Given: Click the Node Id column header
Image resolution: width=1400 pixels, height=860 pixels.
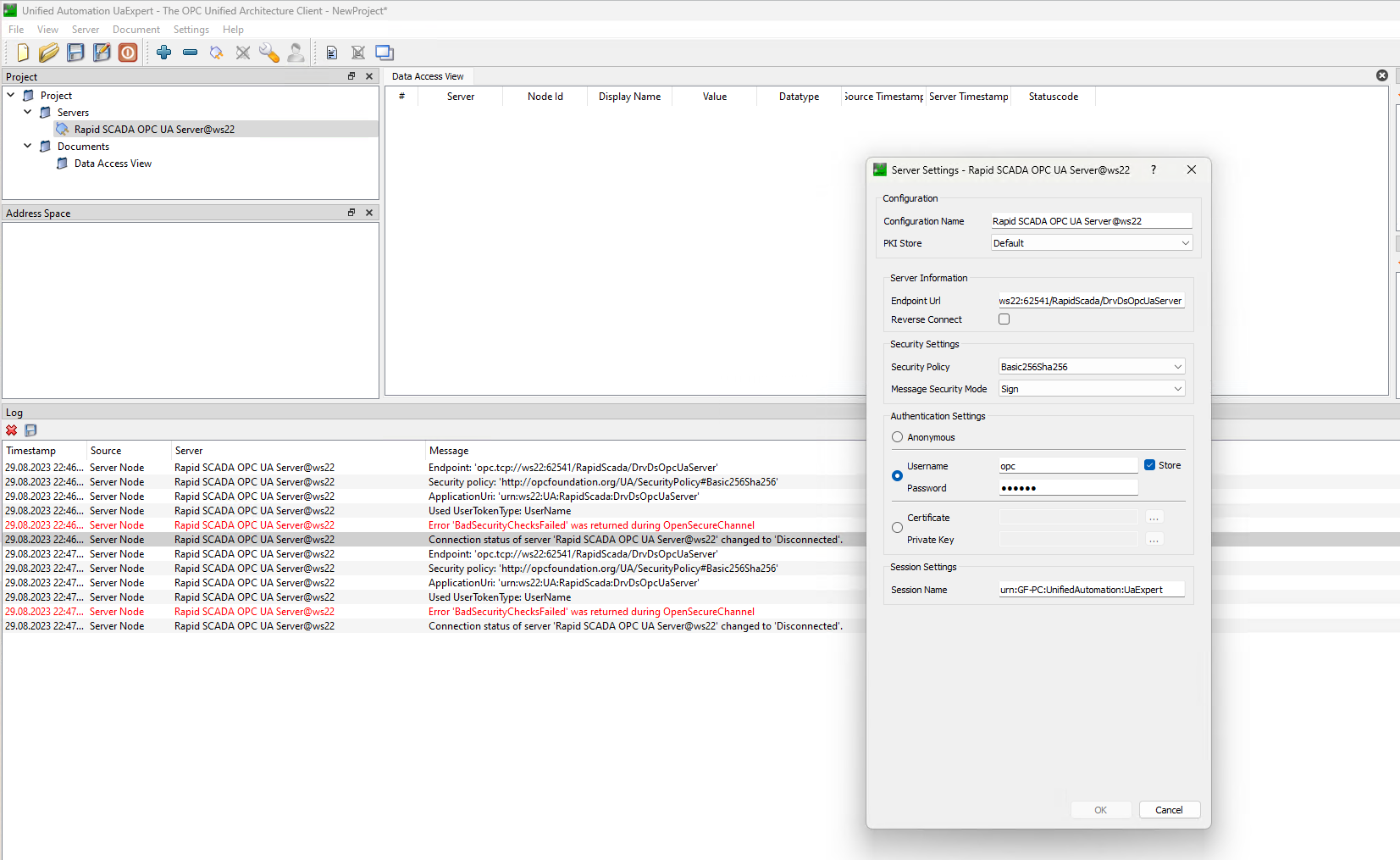Looking at the screenshot, I should (545, 97).
